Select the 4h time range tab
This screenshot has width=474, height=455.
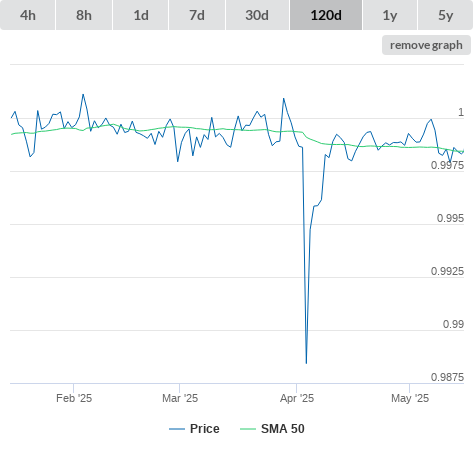(x=28, y=15)
